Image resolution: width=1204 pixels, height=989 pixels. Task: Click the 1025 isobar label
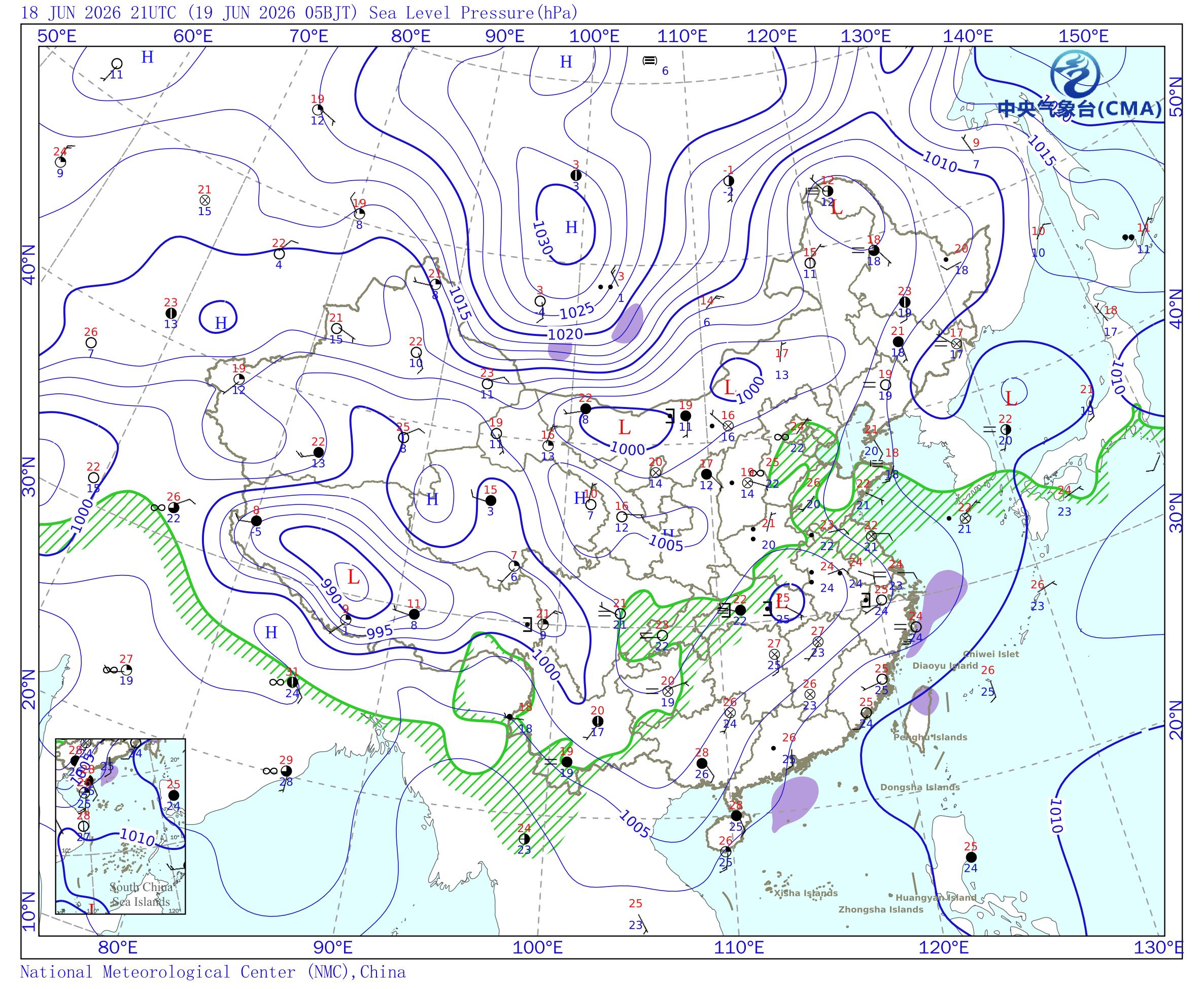click(x=577, y=311)
